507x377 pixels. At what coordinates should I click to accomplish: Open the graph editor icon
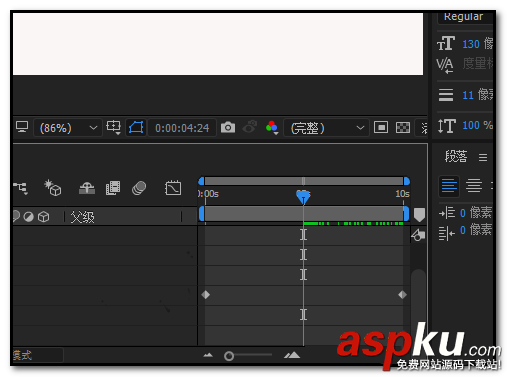point(173,188)
